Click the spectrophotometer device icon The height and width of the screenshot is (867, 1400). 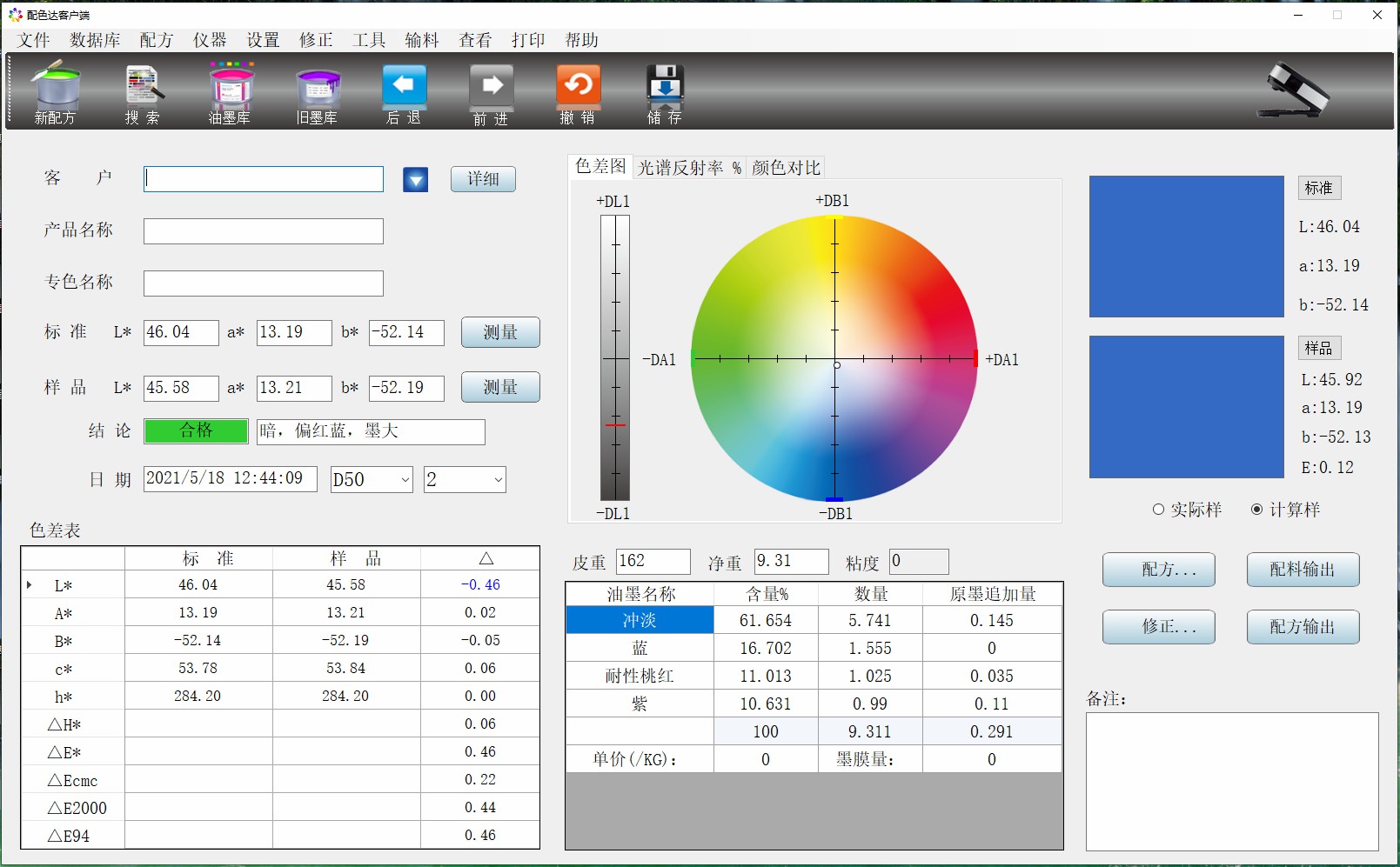click(1294, 90)
